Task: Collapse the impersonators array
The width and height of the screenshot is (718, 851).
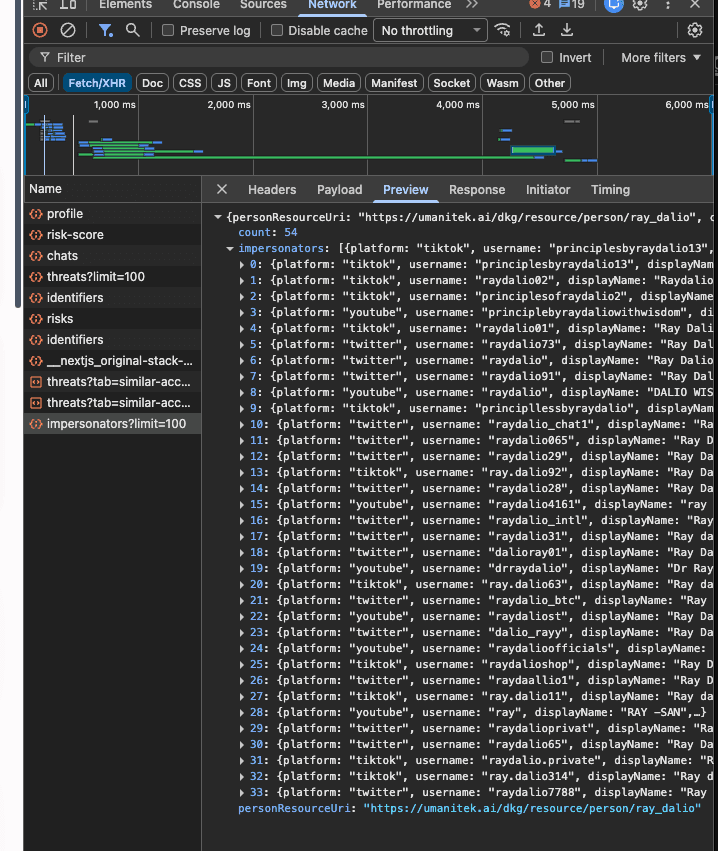Action: point(230,249)
